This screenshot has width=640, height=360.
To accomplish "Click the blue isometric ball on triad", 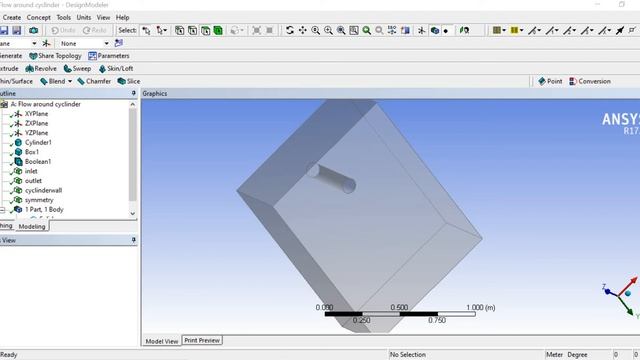I will (x=628, y=293).
